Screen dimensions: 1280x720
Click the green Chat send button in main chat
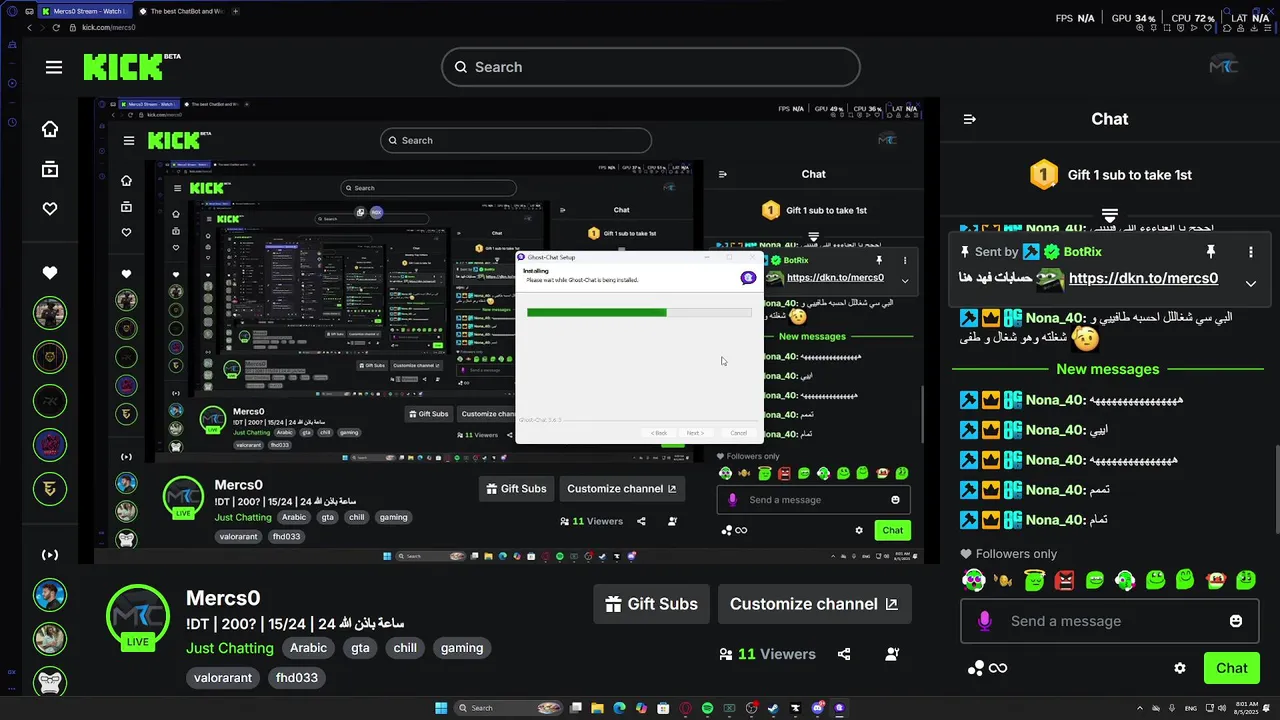point(1231,668)
